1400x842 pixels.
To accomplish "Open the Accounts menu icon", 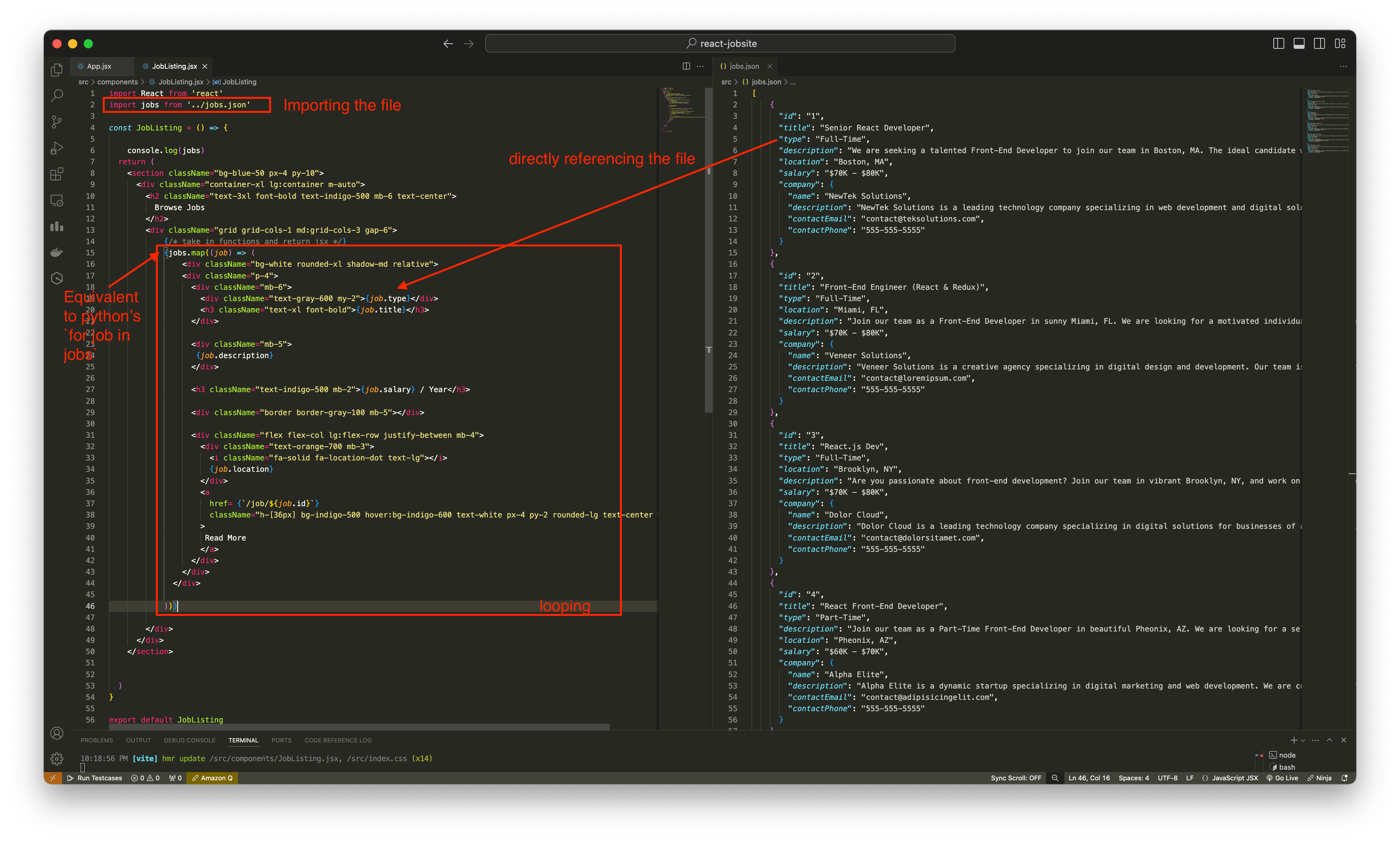I will pos(57,733).
